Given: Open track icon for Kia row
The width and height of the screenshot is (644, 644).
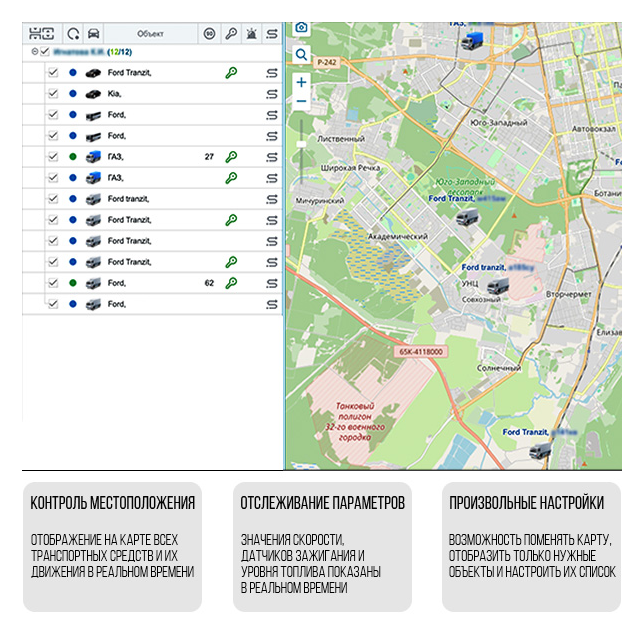Looking at the screenshot, I should [x=271, y=93].
